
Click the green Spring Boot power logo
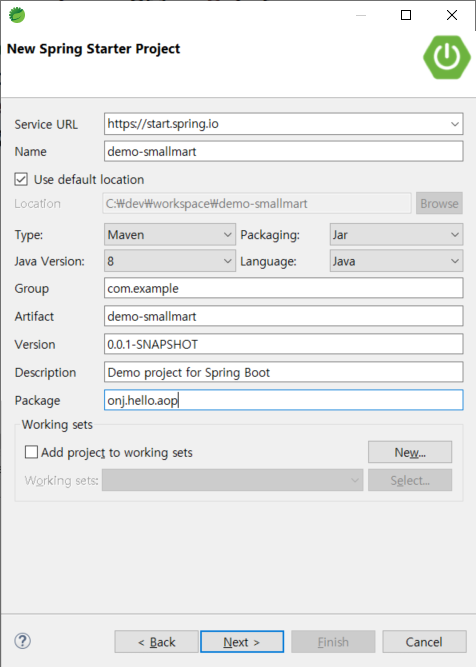click(447, 57)
